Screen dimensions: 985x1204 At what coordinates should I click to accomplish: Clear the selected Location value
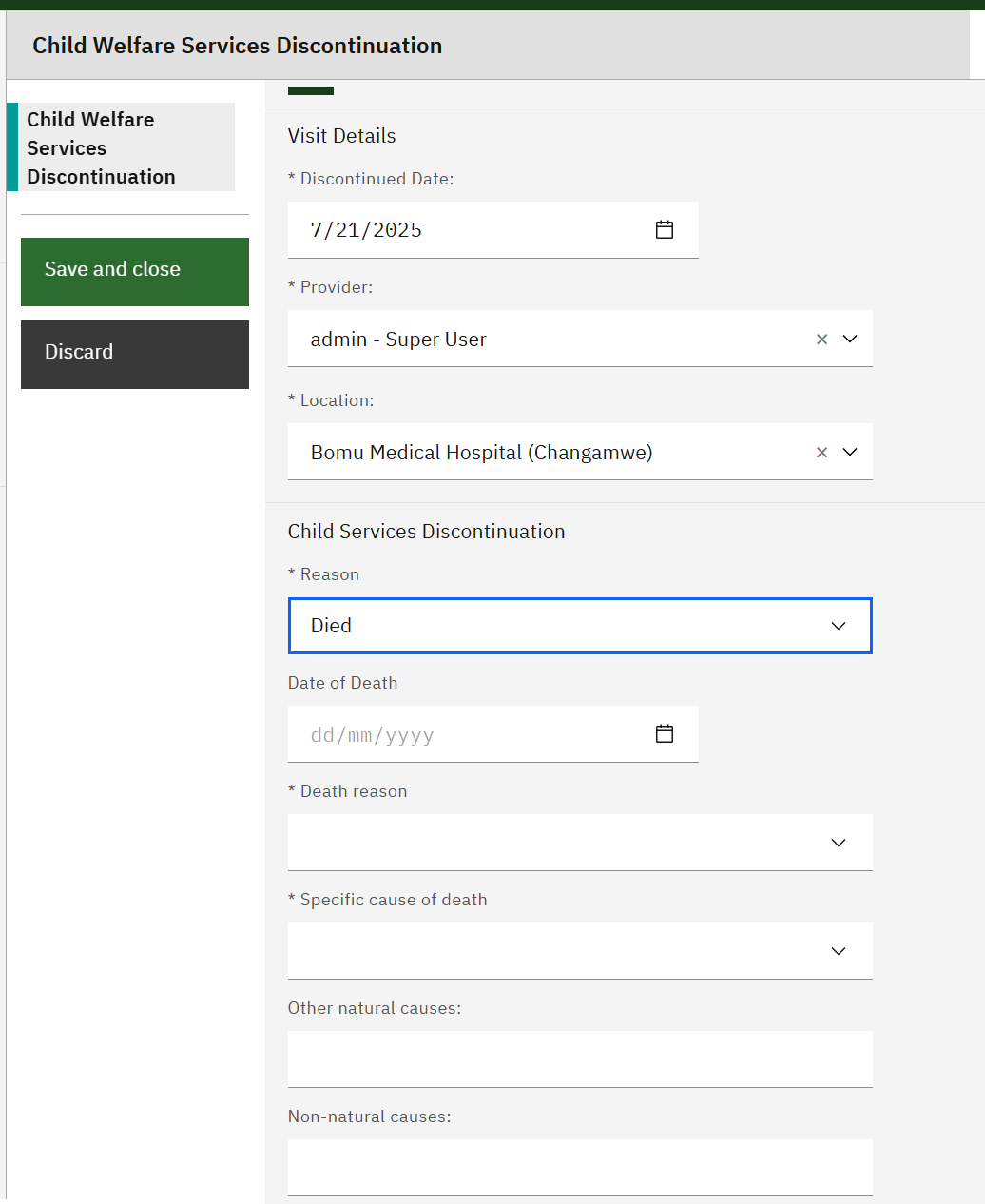822,452
